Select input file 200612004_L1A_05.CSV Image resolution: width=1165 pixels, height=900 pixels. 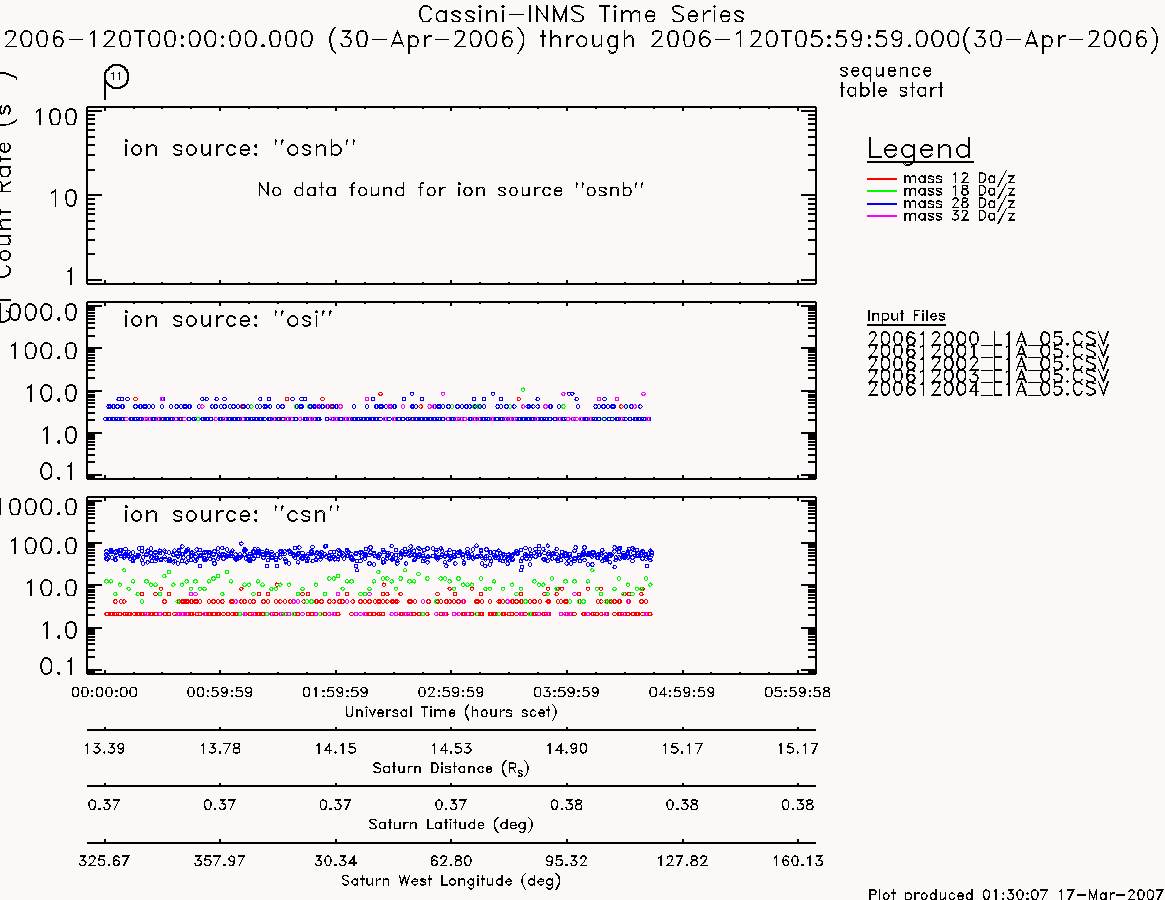coord(988,389)
